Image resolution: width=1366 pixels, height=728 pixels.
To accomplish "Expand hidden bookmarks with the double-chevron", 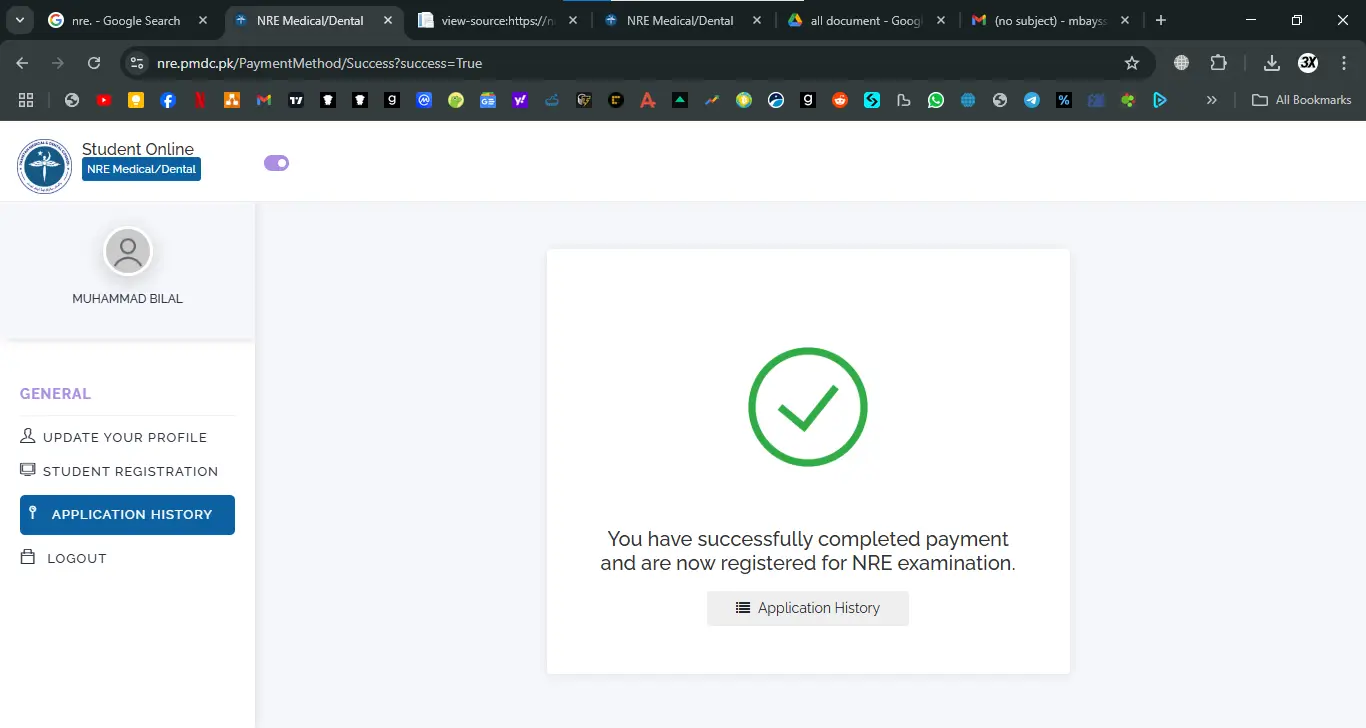I will point(1211,100).
